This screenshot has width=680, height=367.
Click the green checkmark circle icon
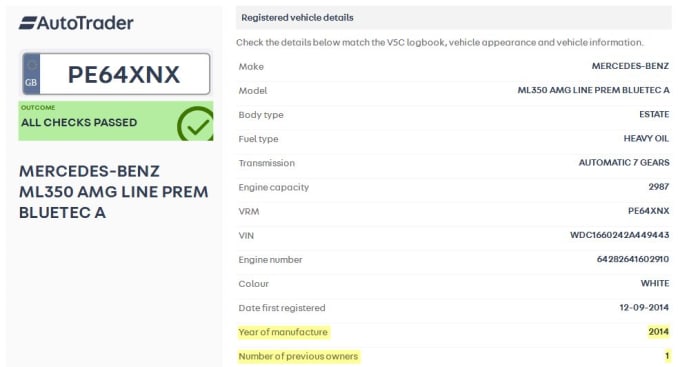pos(196,124)
